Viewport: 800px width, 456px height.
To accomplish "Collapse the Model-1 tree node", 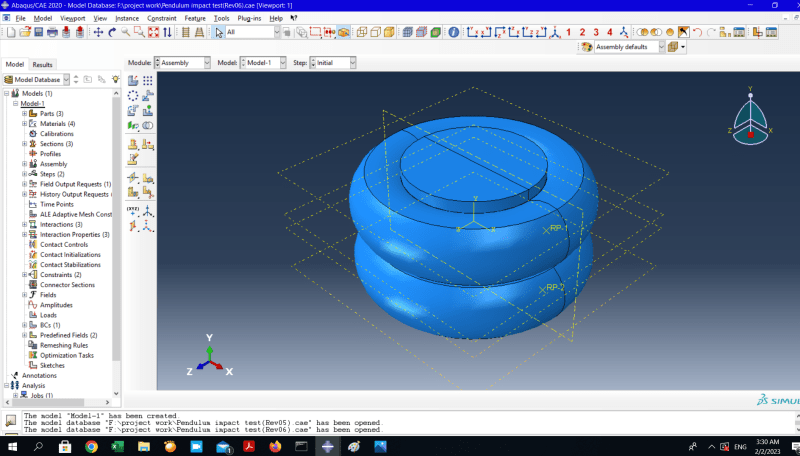I will [x=15, y=104].
